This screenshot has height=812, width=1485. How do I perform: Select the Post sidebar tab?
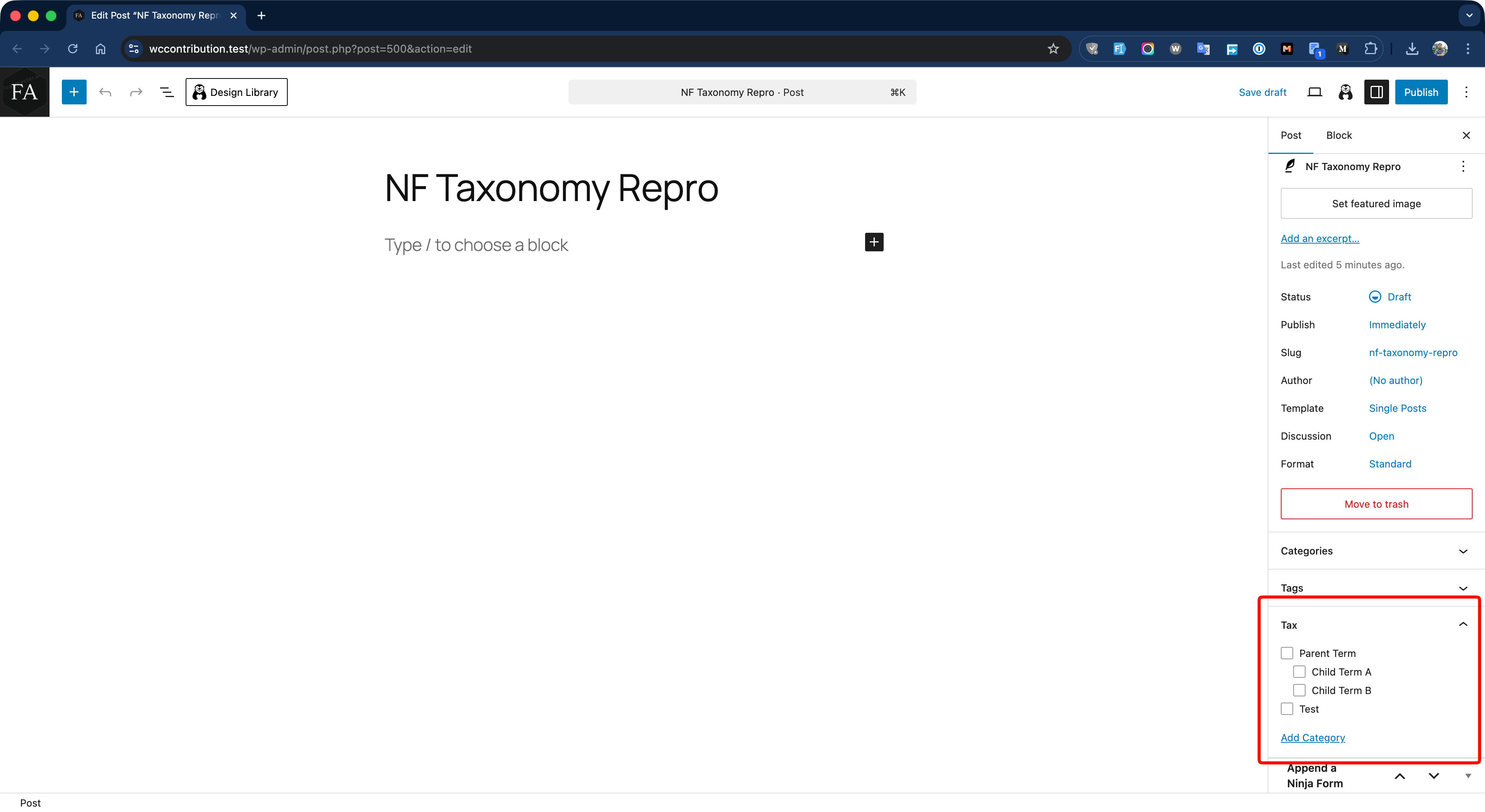pos(1291,135)
